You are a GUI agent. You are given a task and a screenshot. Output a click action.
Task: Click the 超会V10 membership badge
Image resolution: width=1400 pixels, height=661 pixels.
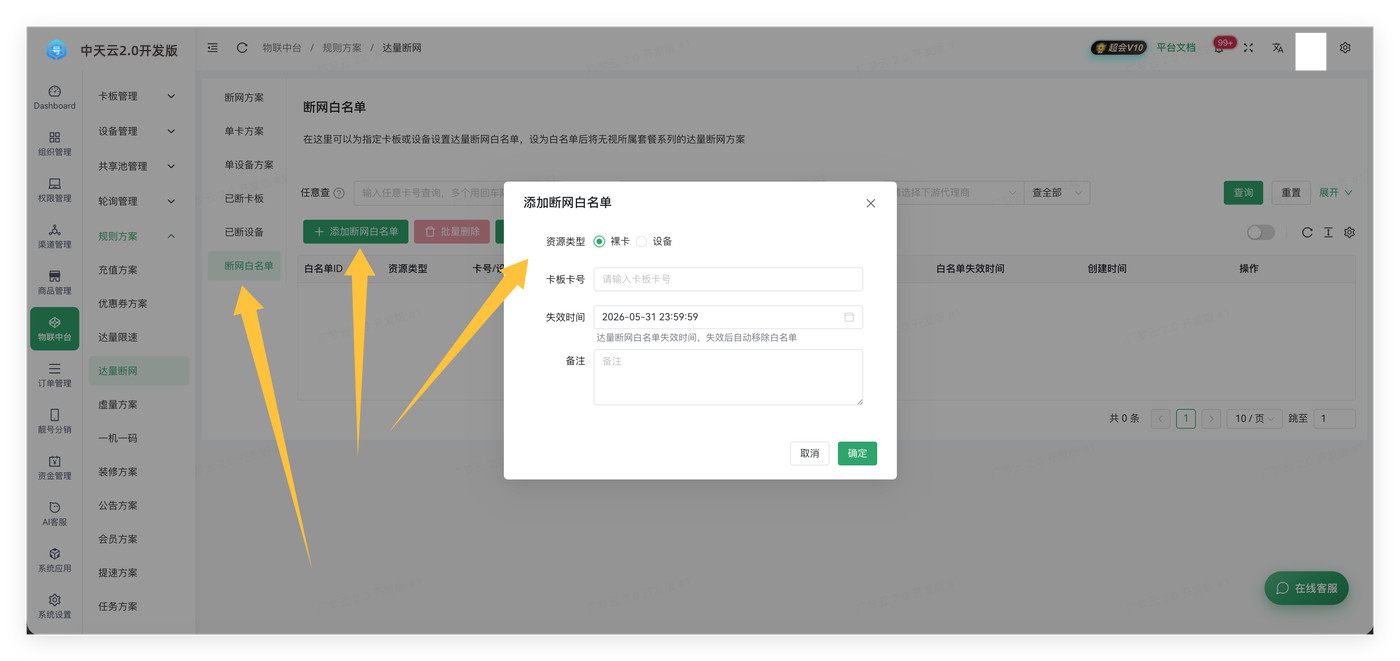[1118, 47]
